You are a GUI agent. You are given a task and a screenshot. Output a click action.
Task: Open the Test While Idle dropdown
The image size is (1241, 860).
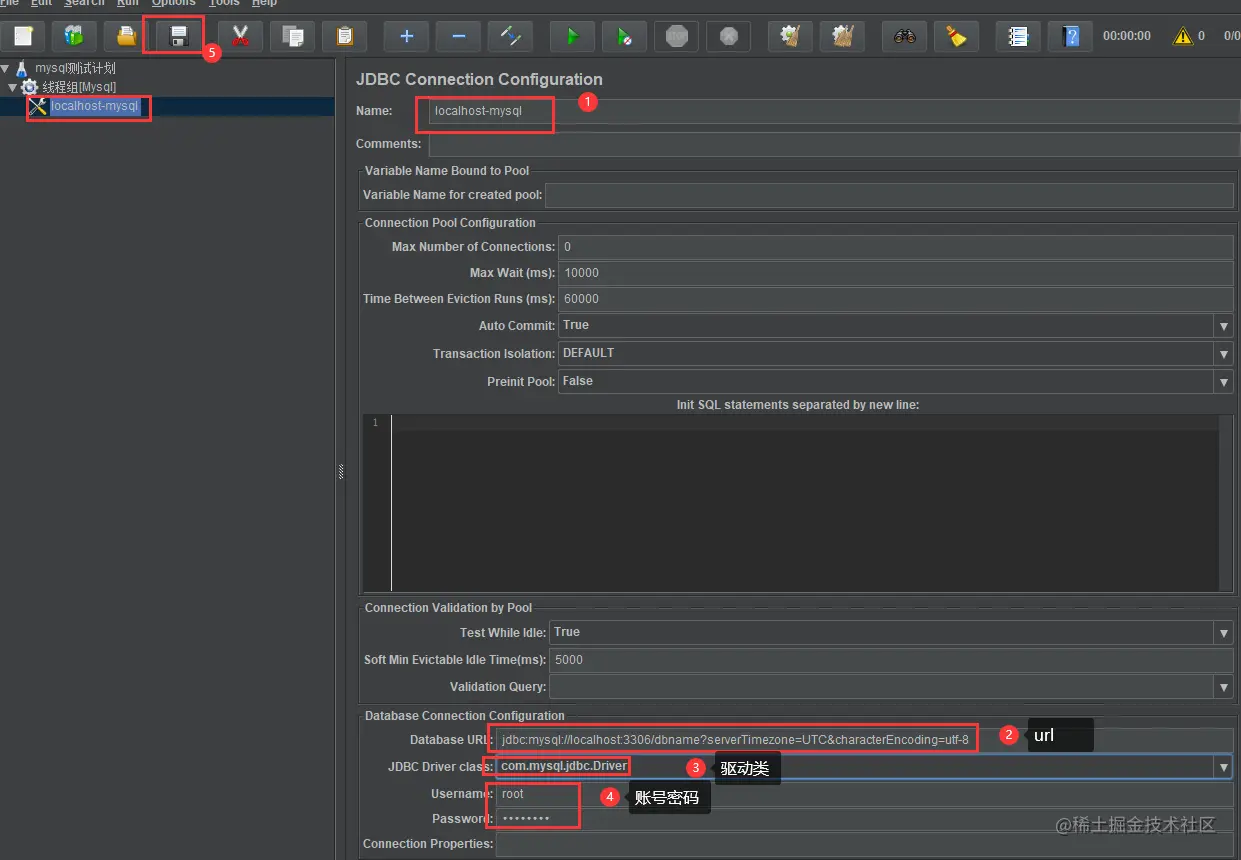[1223, 633]
